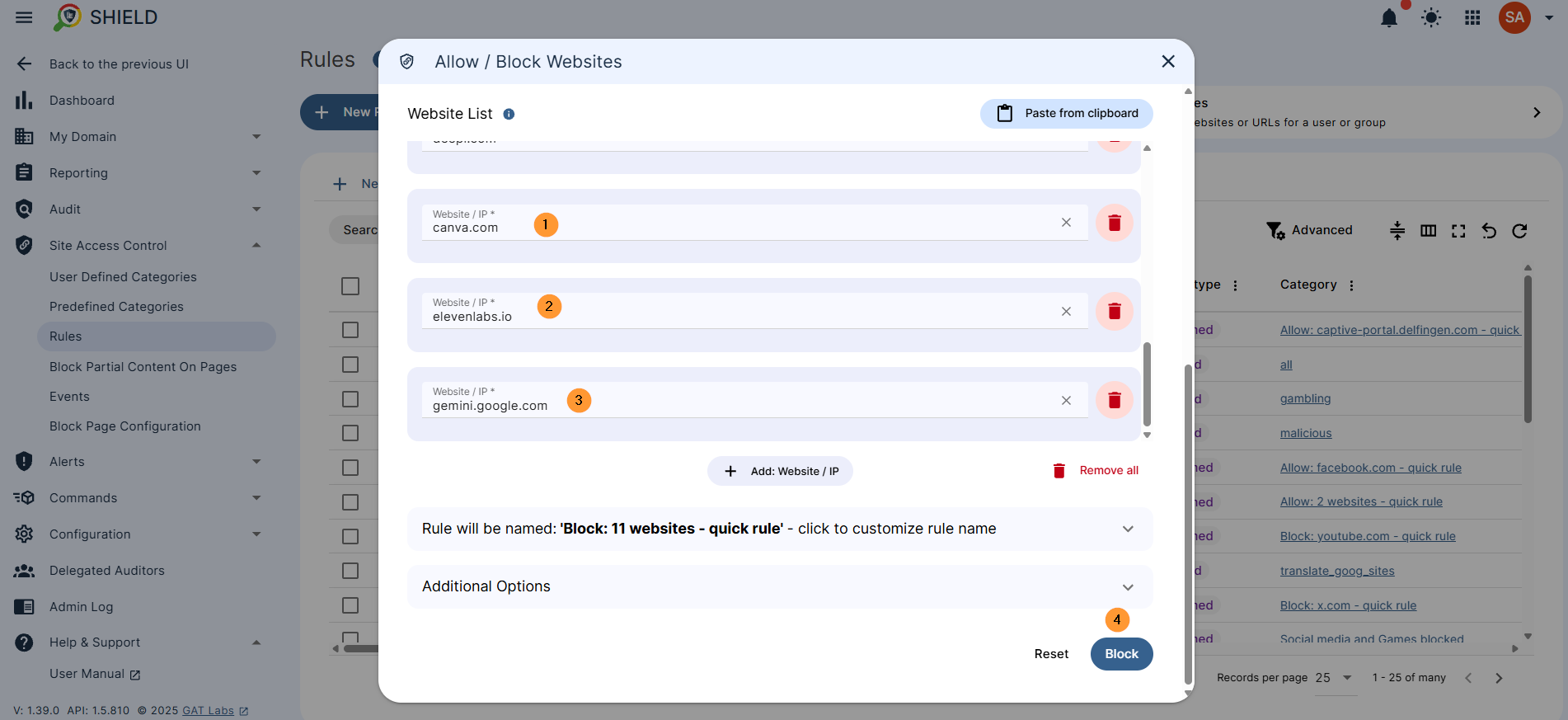1568x720 pixels.
Task: Click the SHIELD logo
Action: pyautogui.click(x=106, y=17)
